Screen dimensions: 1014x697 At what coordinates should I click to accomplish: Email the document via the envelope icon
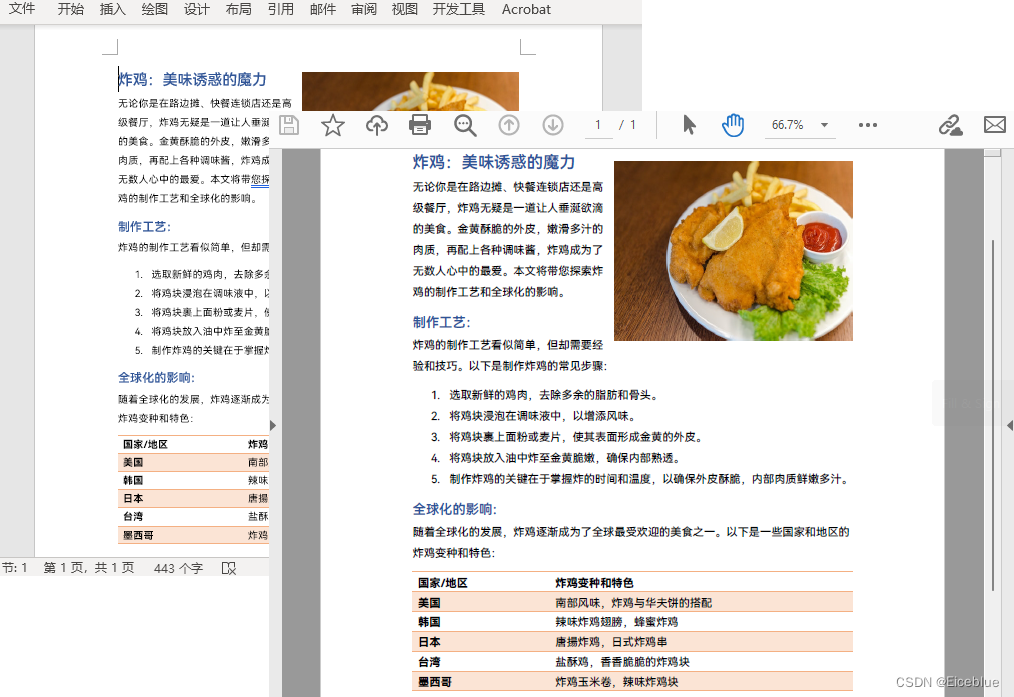(x=994, y=124)
